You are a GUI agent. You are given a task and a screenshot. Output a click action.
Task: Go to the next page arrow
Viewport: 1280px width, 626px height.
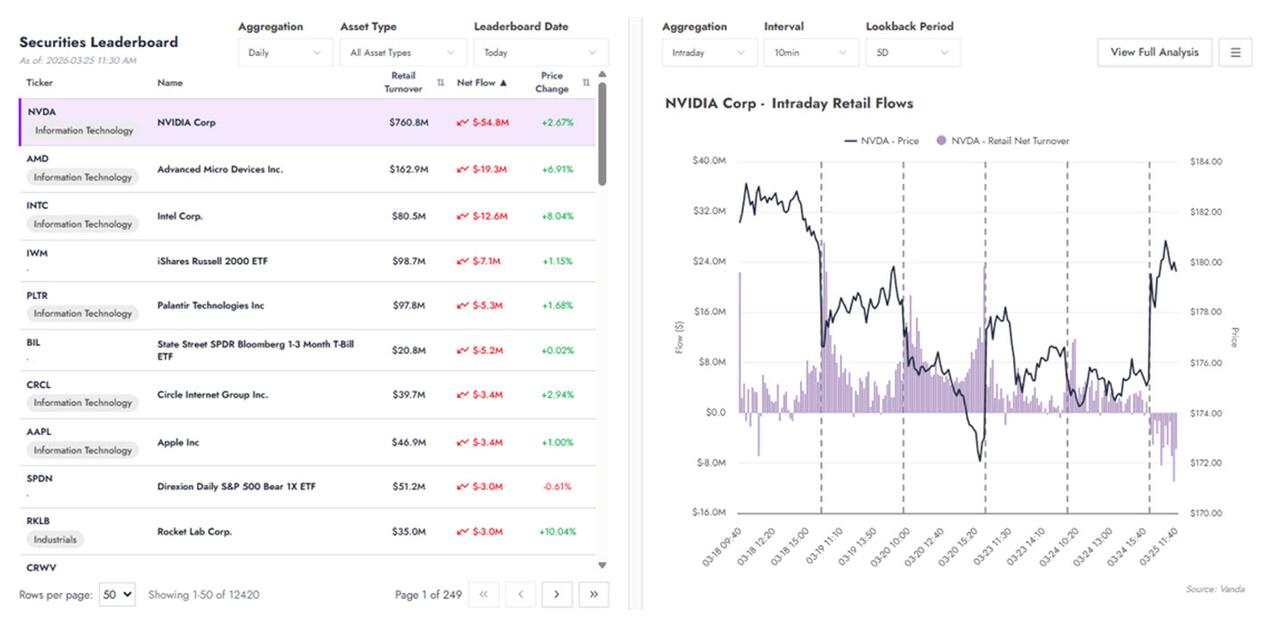pos(556,594)
